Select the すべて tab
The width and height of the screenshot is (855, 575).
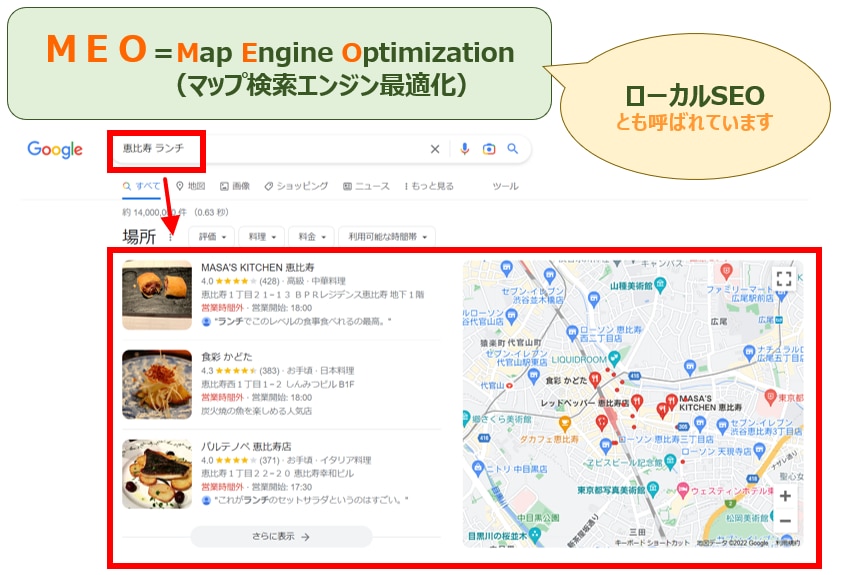tap(142, 186)
